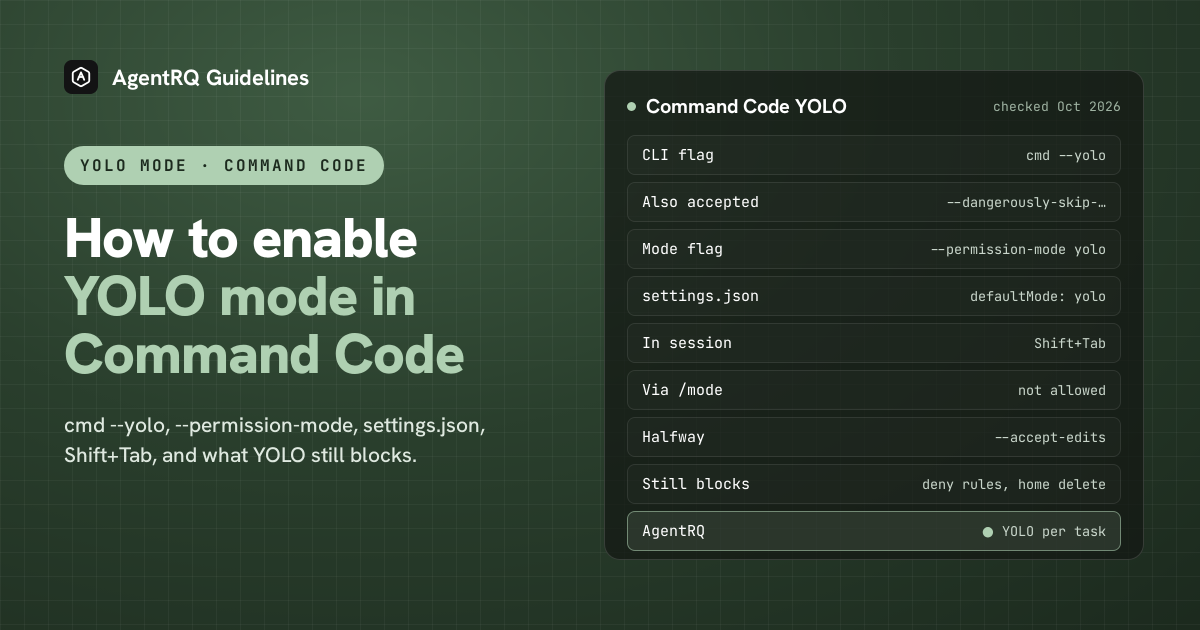Select the Also accepted row label
This screenshot has height=630, width=1200.
click(x=700, y=202)
